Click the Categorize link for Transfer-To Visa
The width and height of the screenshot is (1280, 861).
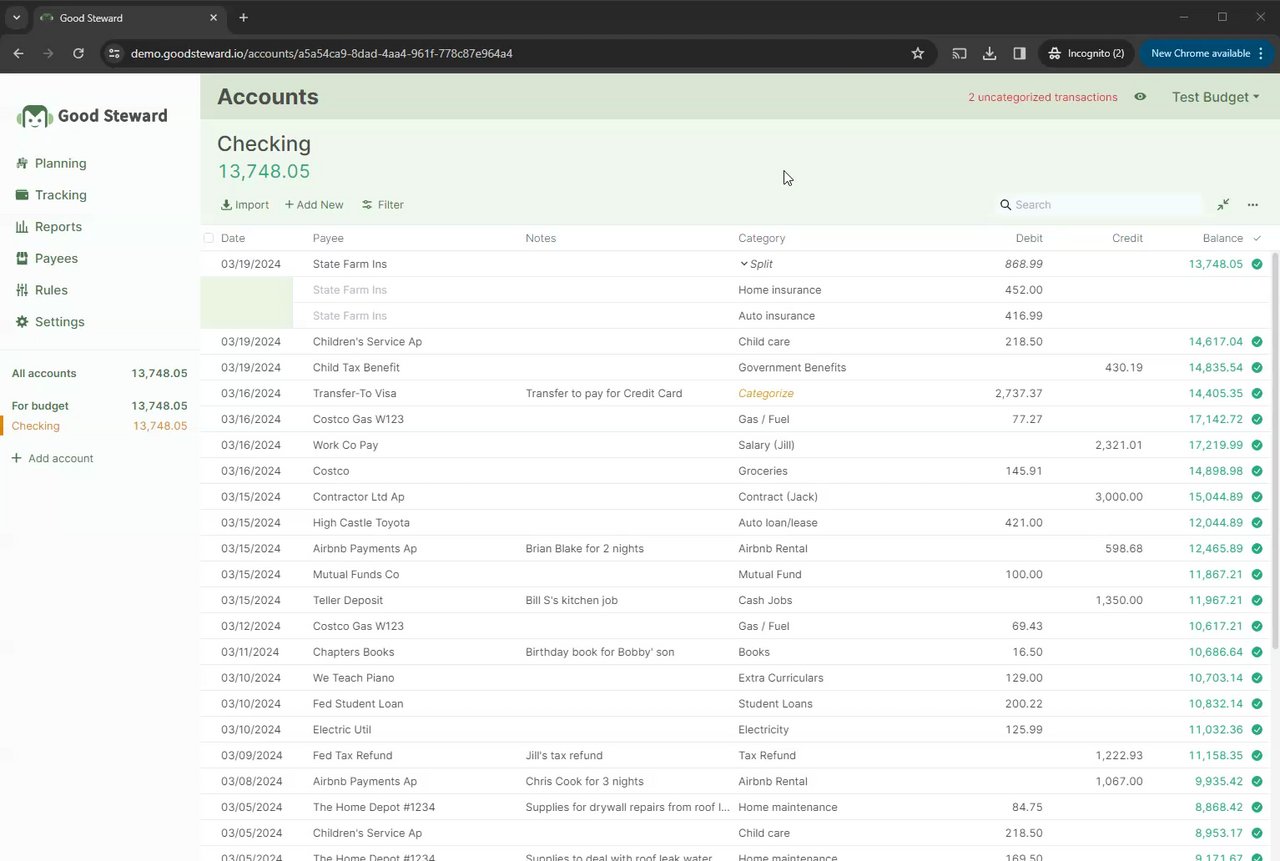click(x=765, y=394)
